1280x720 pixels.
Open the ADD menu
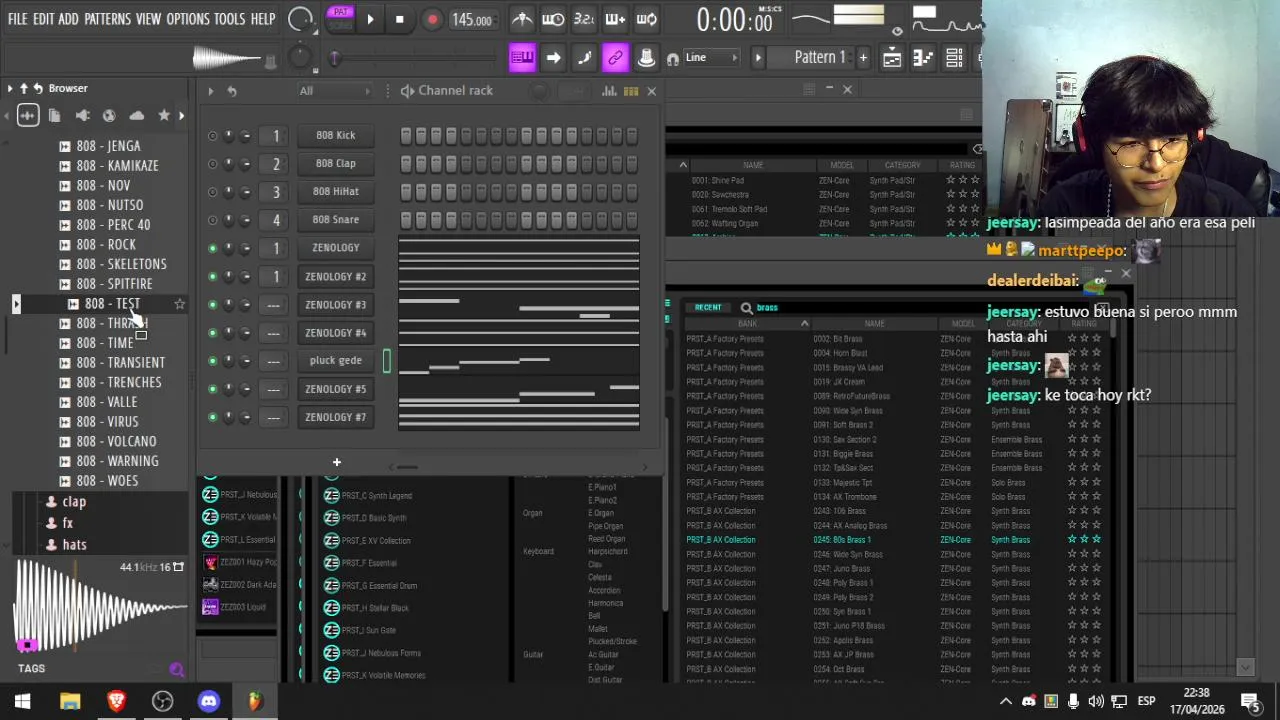coord(68,19)
